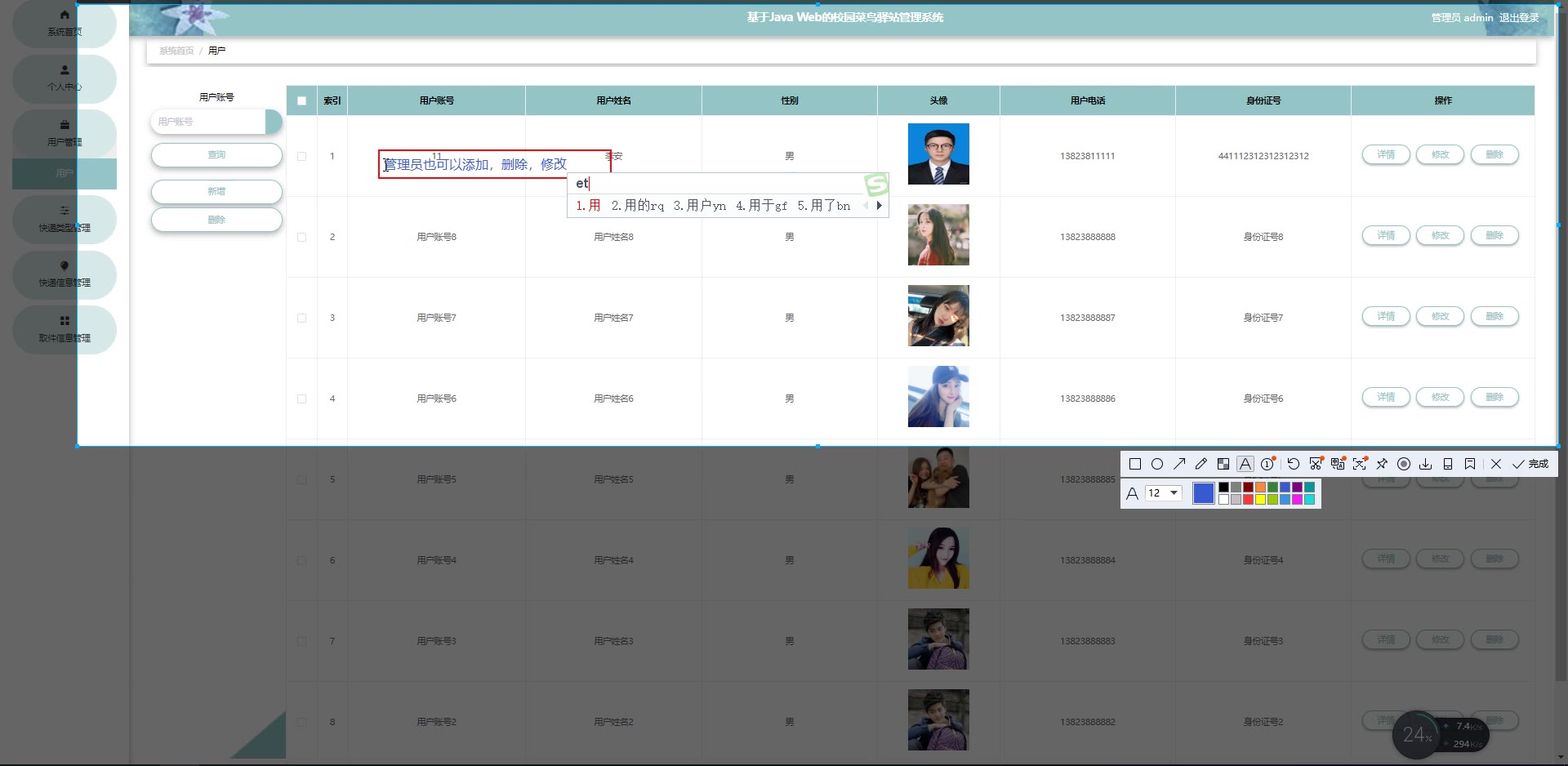Viewport: 1568px width, 766px height.
Task: Click the text recognition OCR icon
Action: point(1360,464)
